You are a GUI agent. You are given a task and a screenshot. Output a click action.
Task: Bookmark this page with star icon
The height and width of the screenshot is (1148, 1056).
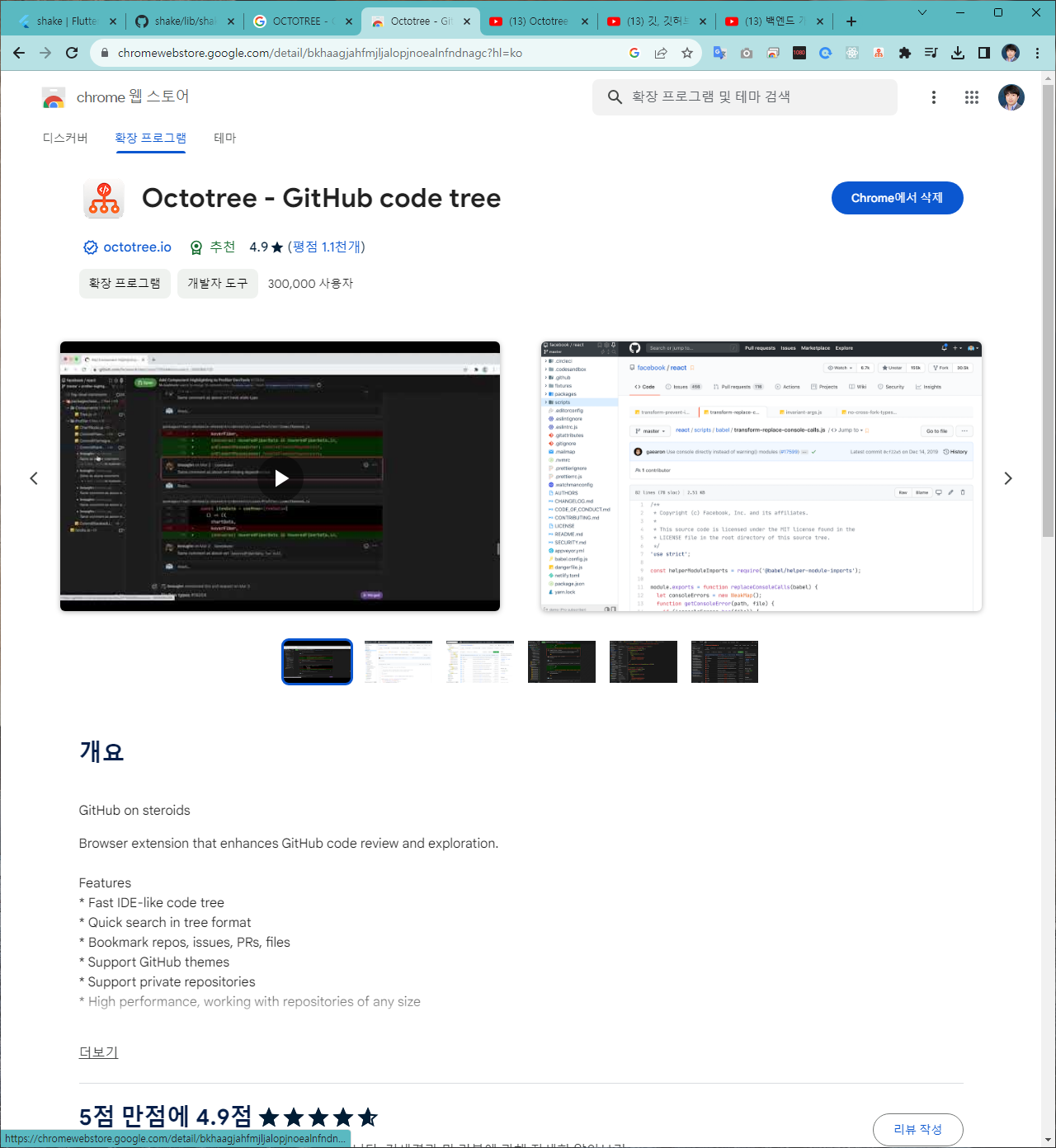pyautogui.click(x=687, y=53)
